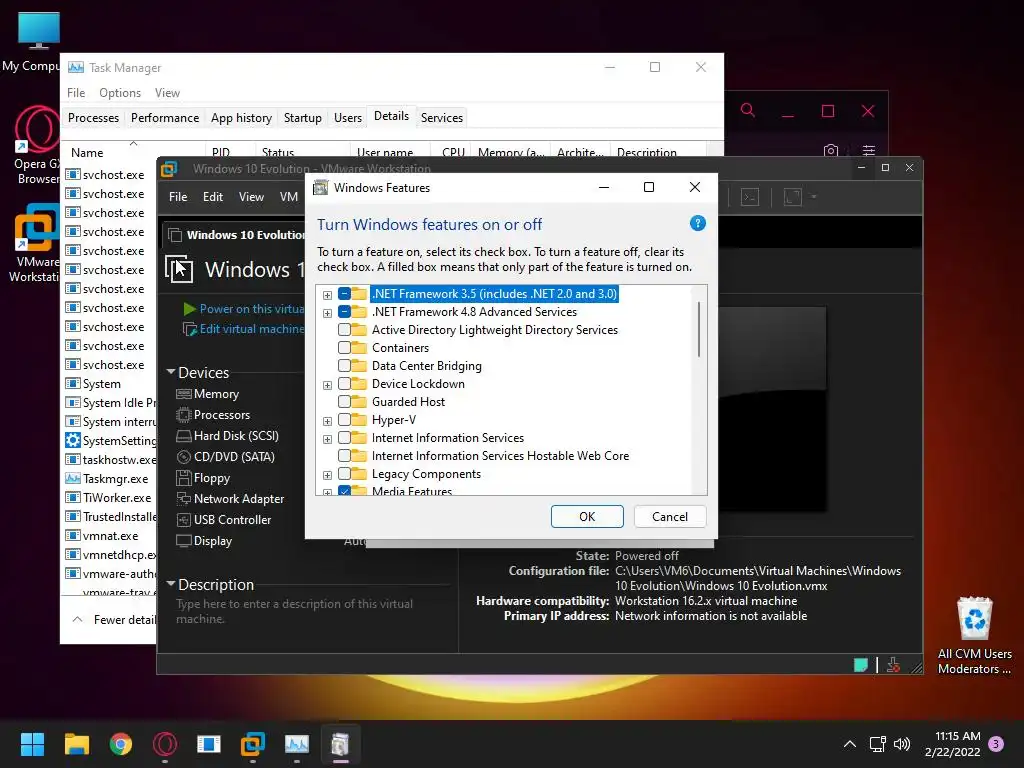Open Task Manager Options menu

pyautogui.click(x=120, y=93)
